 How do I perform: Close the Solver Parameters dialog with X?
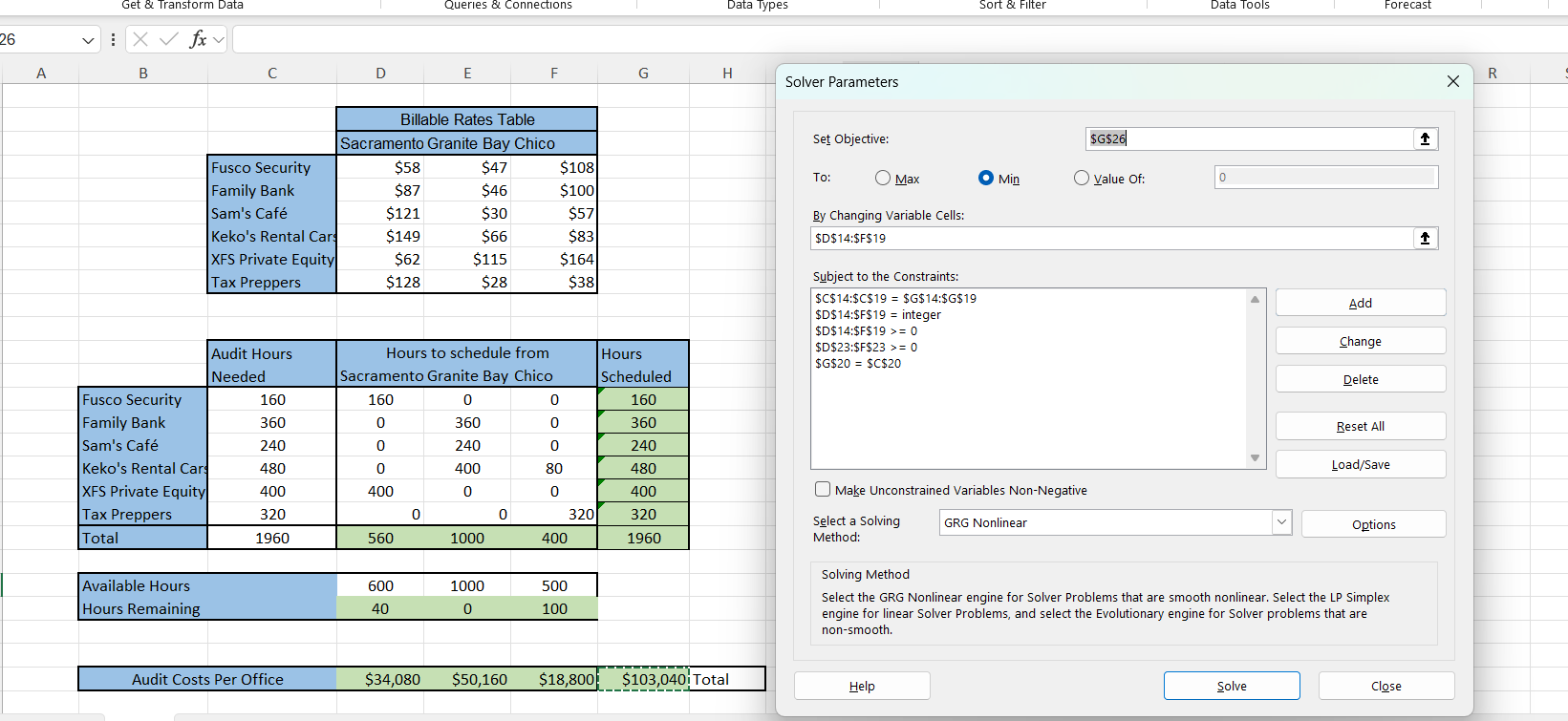coord(1452,82)
